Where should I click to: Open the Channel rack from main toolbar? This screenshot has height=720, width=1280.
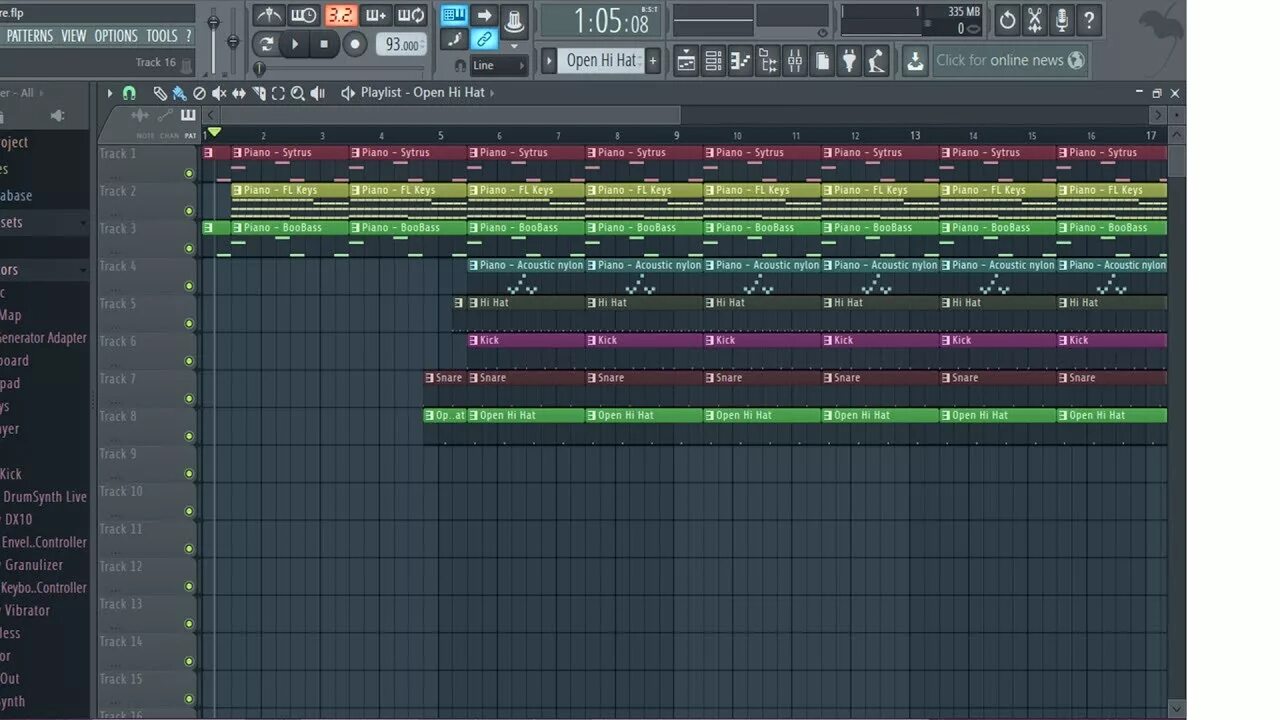point(714,61)
